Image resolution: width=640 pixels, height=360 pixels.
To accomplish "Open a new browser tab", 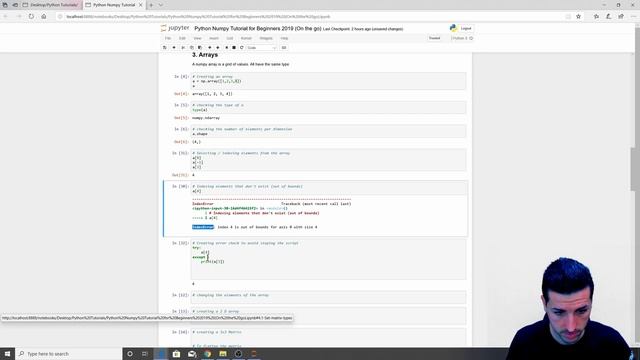I will coord(151,5).
